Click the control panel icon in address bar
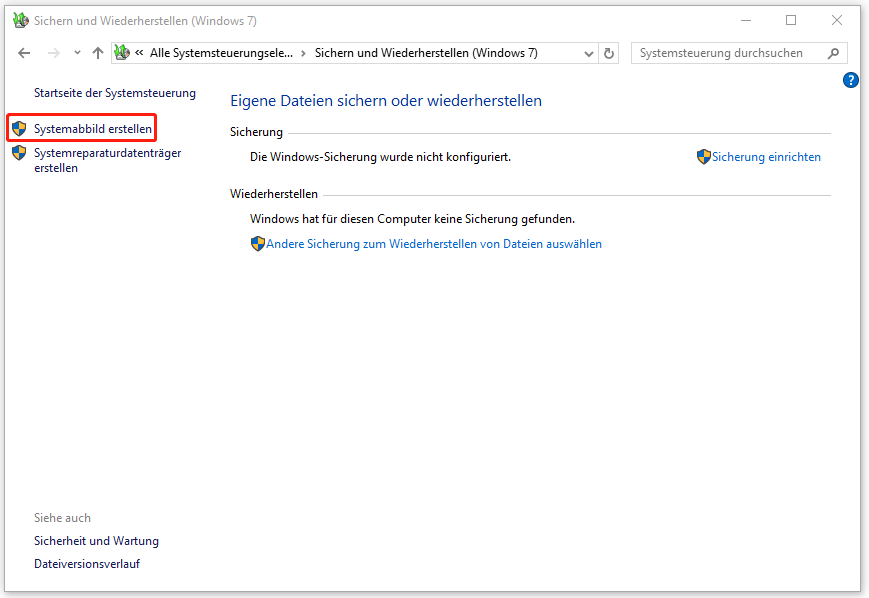Image resolution: width=869 pixels, height=598 pixels. pyautogui.click(x=122, y=53)
